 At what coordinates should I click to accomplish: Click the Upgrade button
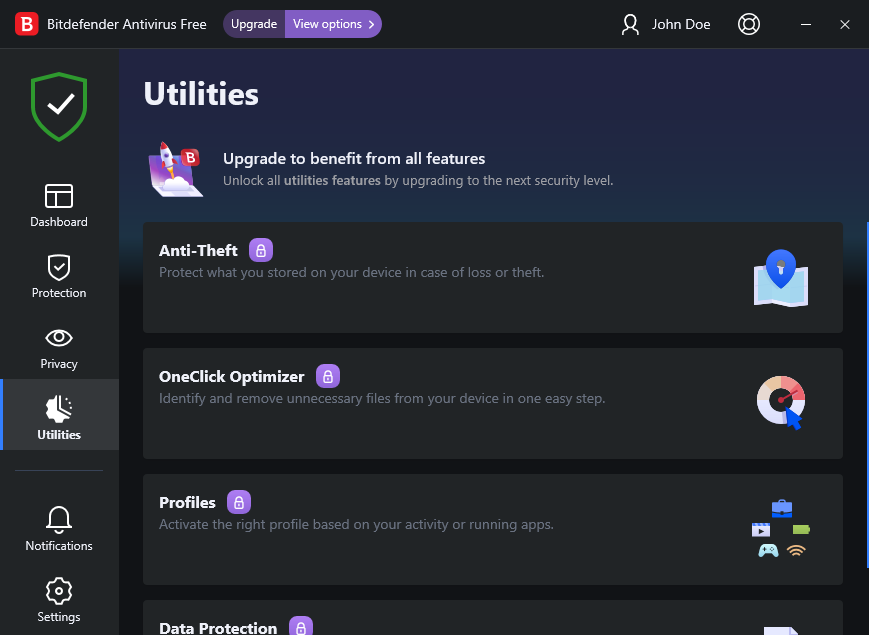(254, 24)
